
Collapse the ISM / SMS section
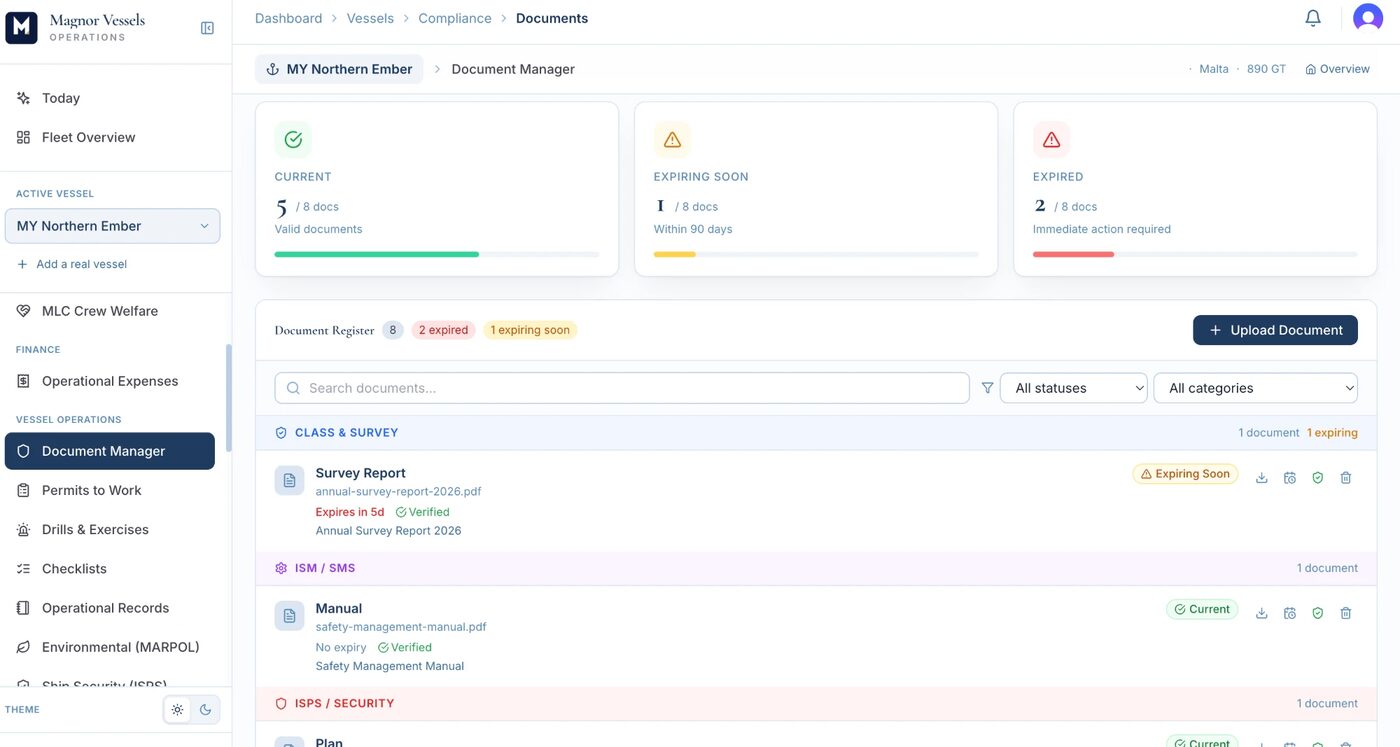[816, 568]
